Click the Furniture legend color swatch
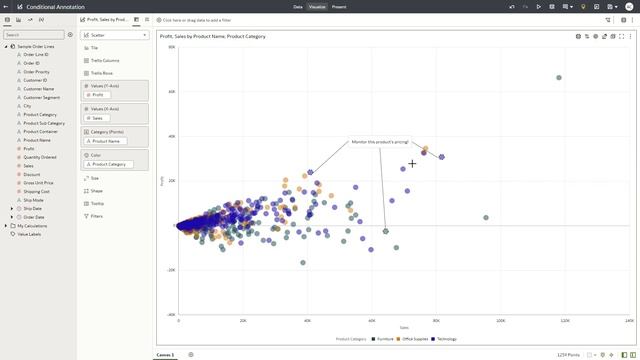The image size is (640, 360). [373, 339]
